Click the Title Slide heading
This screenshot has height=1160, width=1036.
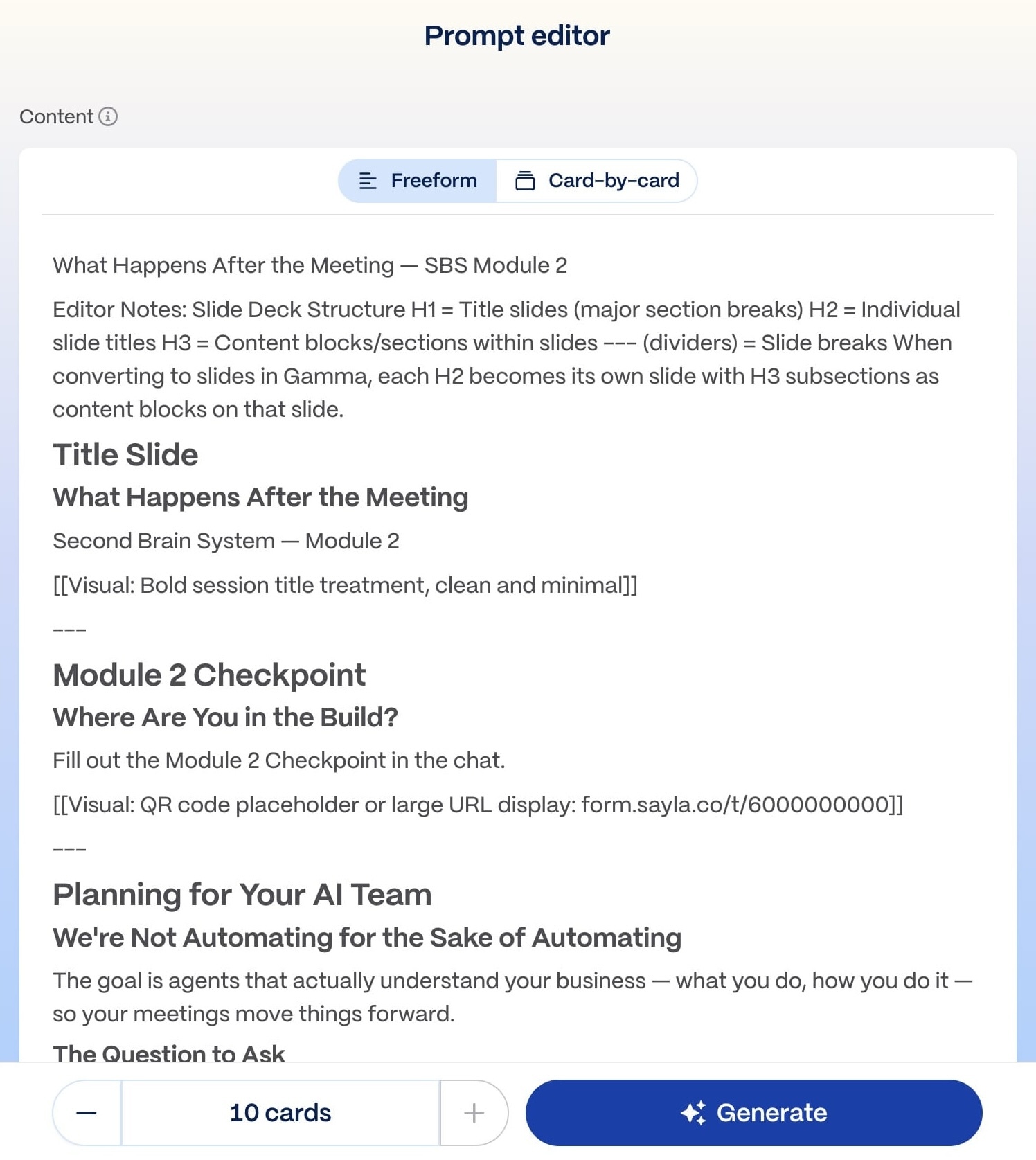(x=125, y=455)
